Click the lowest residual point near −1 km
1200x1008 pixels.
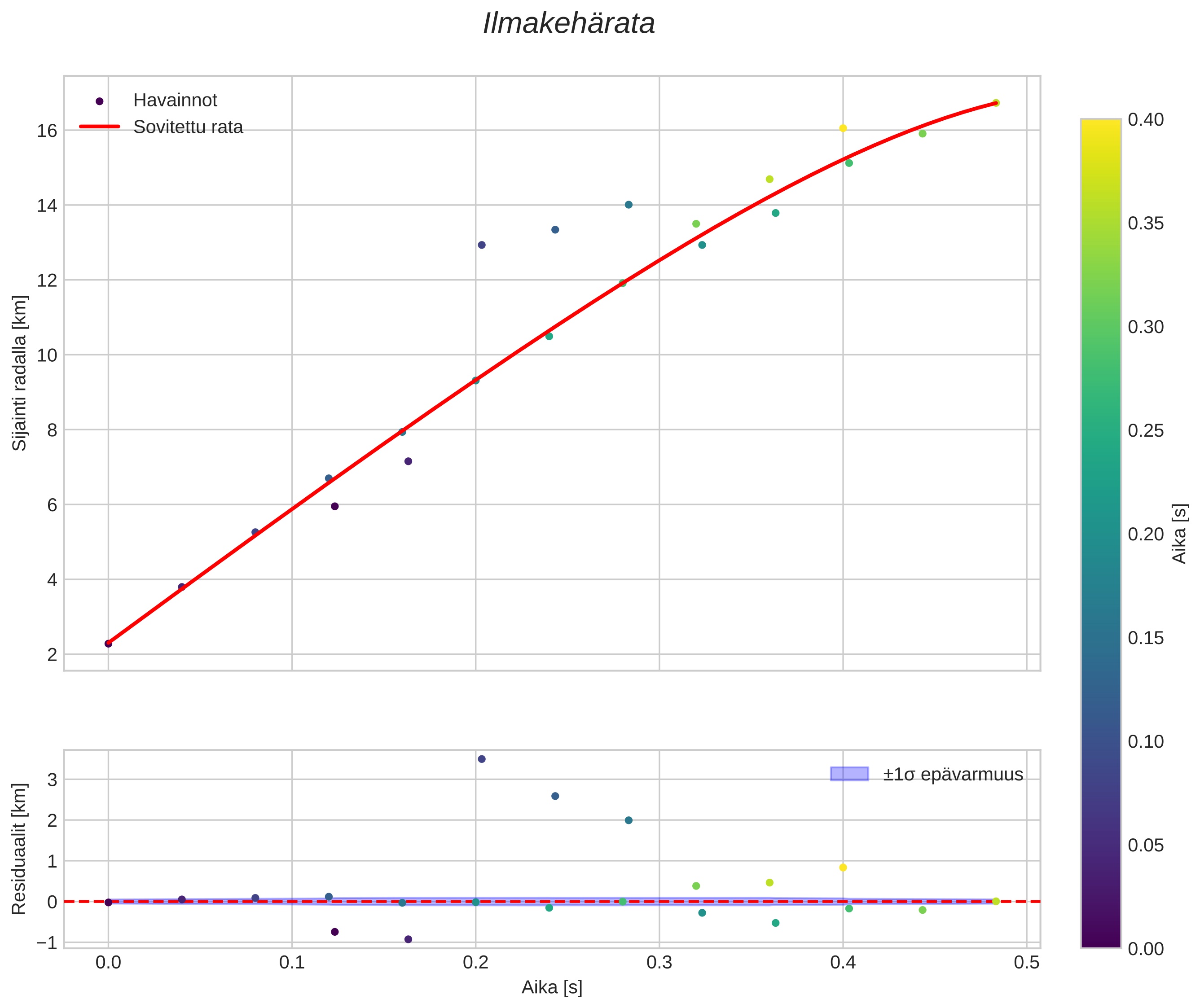click(408, 939)
